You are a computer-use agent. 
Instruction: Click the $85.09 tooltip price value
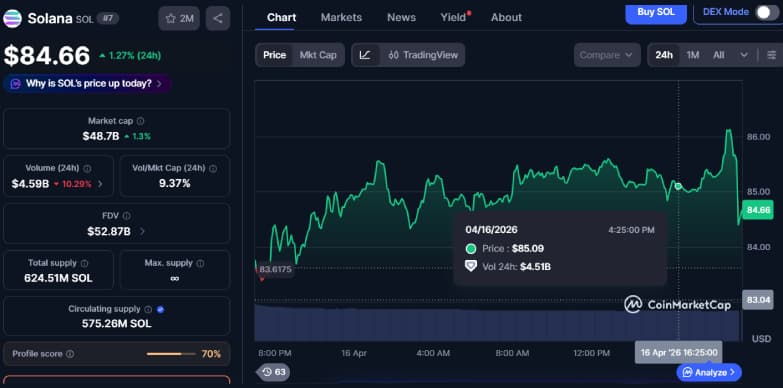(528, 249)
